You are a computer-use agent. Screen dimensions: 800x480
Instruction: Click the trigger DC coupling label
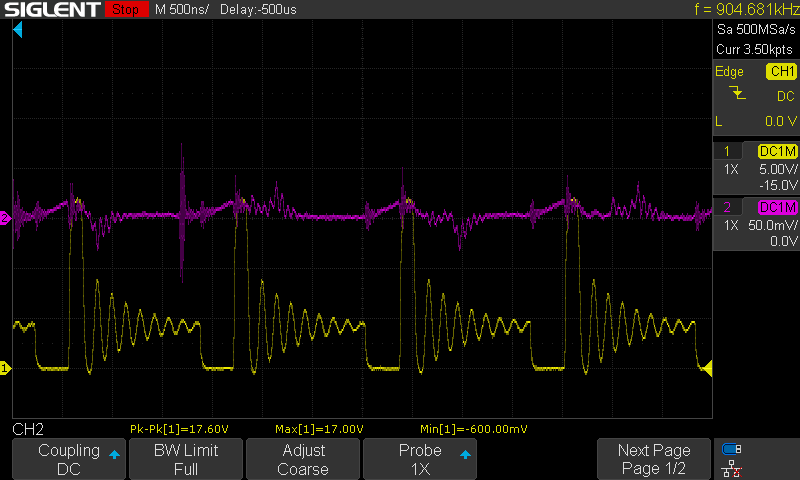click(786, 96)
